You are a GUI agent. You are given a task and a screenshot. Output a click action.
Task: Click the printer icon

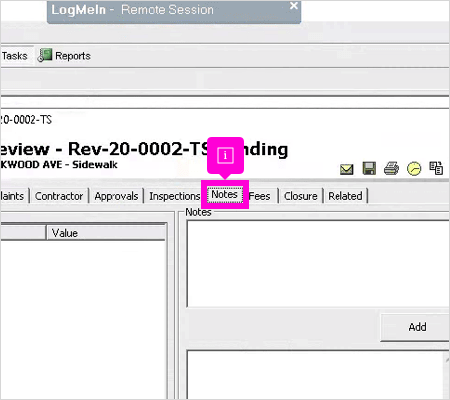point(391,168)
